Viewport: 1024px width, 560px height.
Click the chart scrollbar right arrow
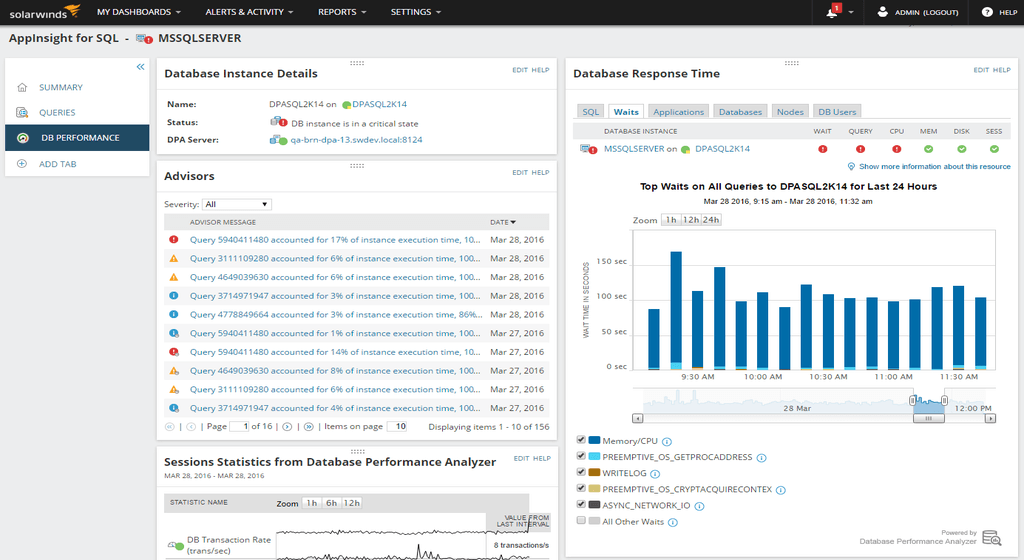pos(991,418)
